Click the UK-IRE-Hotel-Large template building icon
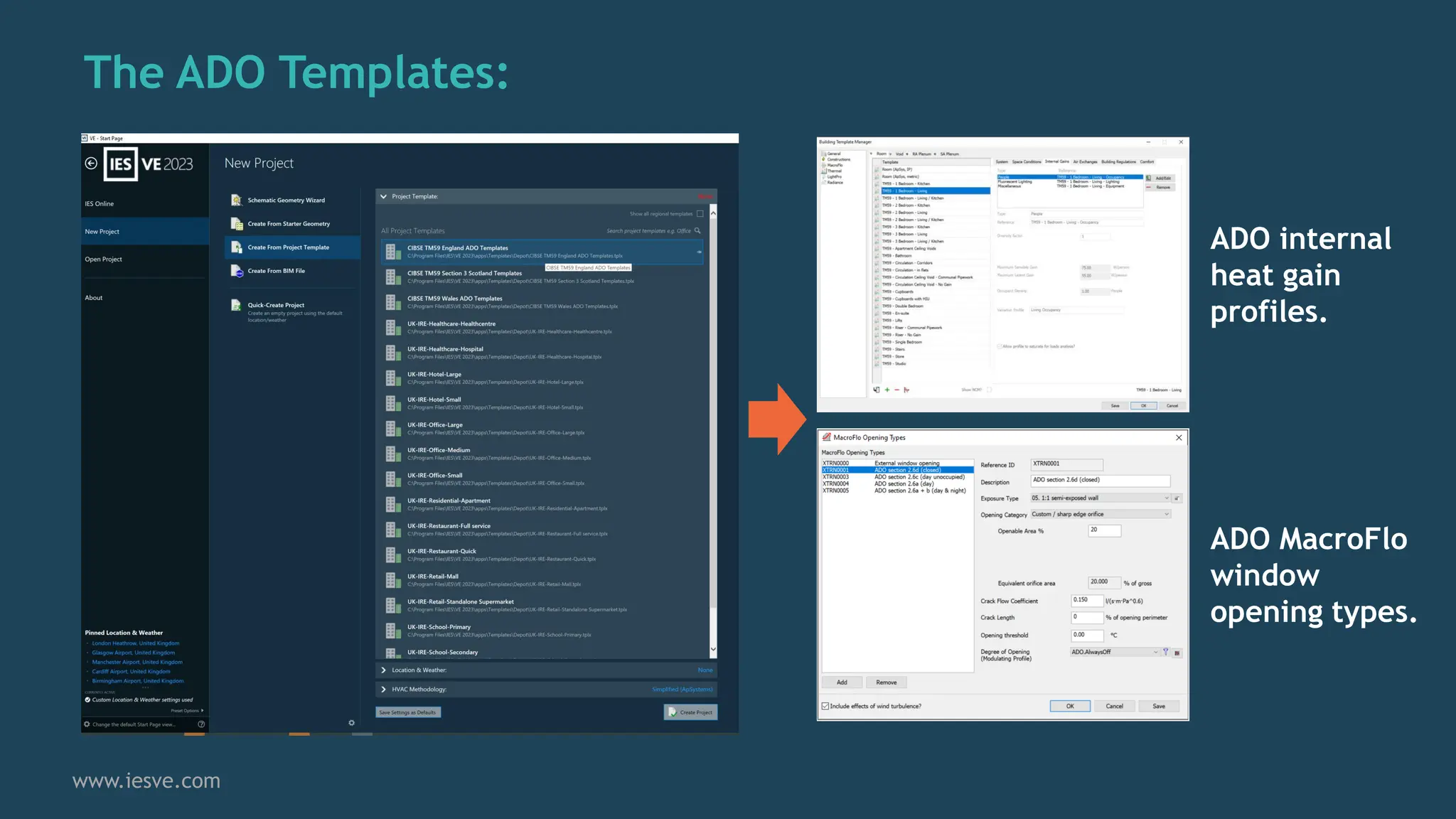This screenshot has height=819, width=1456. [x=393, y=378]
